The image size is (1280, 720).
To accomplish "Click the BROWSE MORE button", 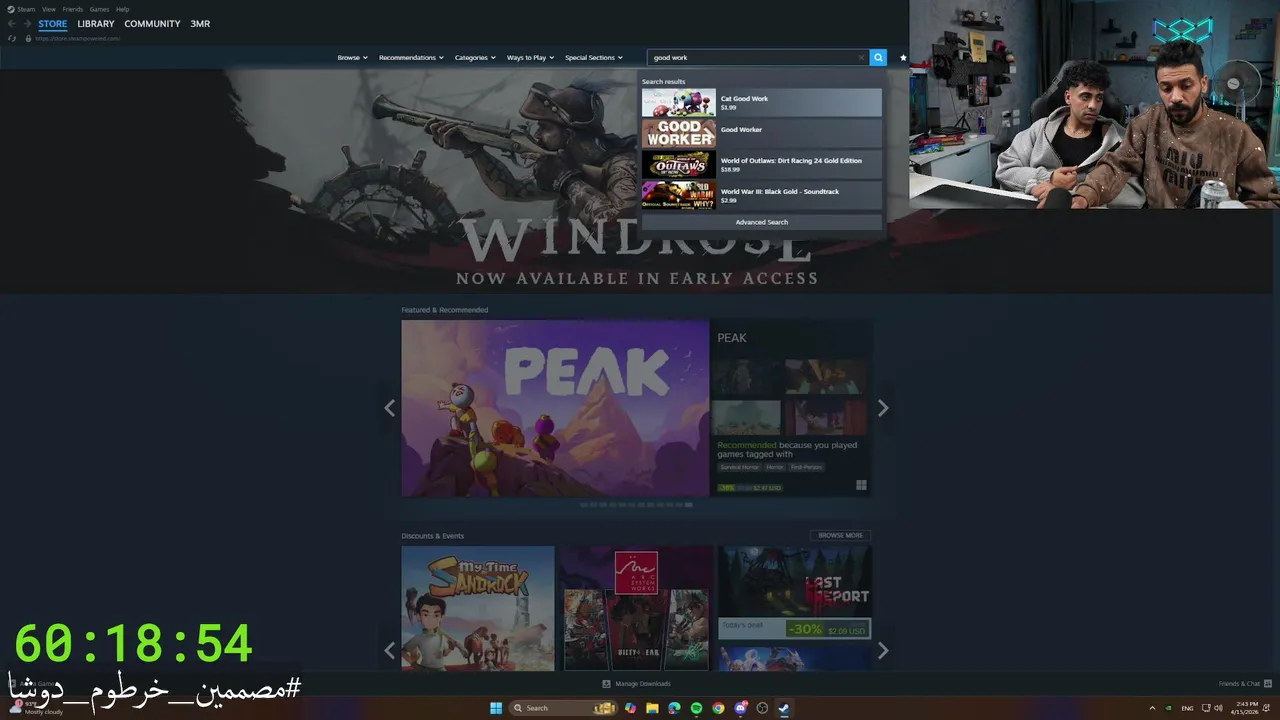I will (840, 535).
